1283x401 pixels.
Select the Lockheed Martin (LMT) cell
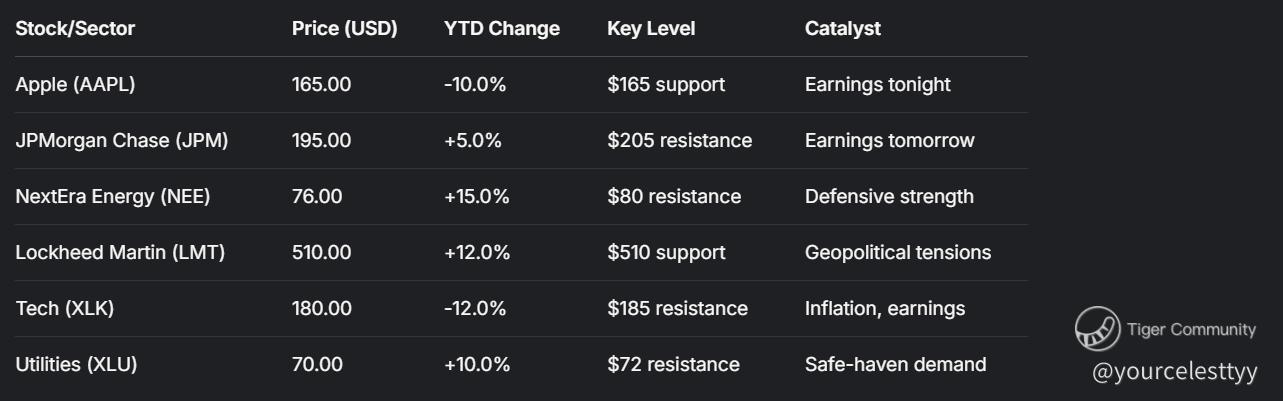pos(120,253)
